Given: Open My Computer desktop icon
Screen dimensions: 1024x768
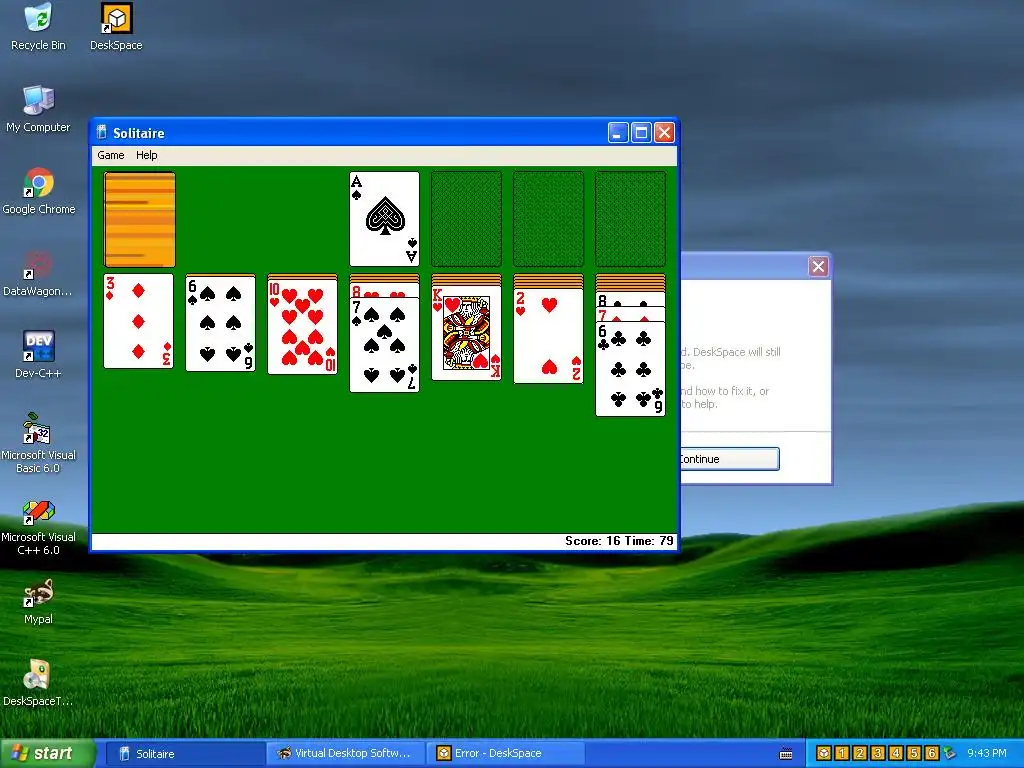Looking at the screenshot, I should click(39, 109).
